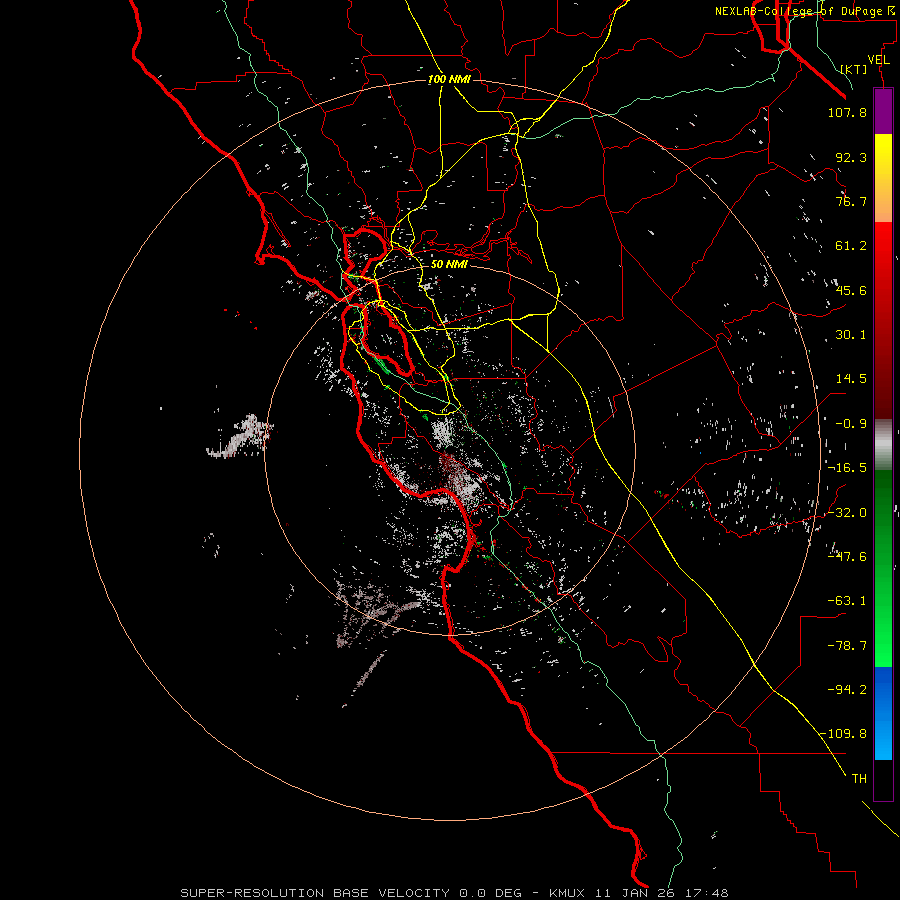Click the gray segment of color bar
The width and height of the screenshot is (900, 900).
tap(883, 444)
